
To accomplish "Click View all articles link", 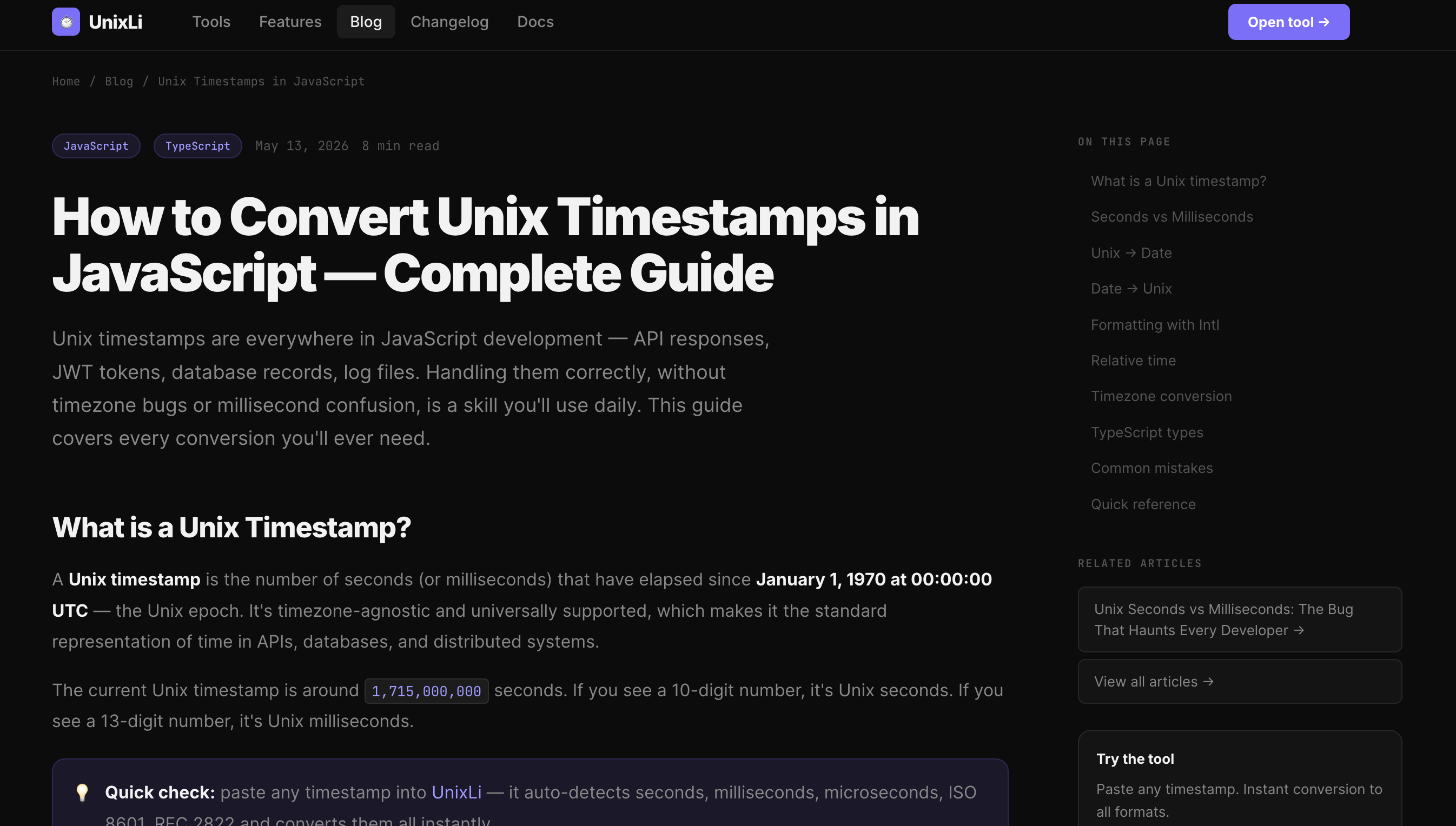I will click(x=1240, y=681).
